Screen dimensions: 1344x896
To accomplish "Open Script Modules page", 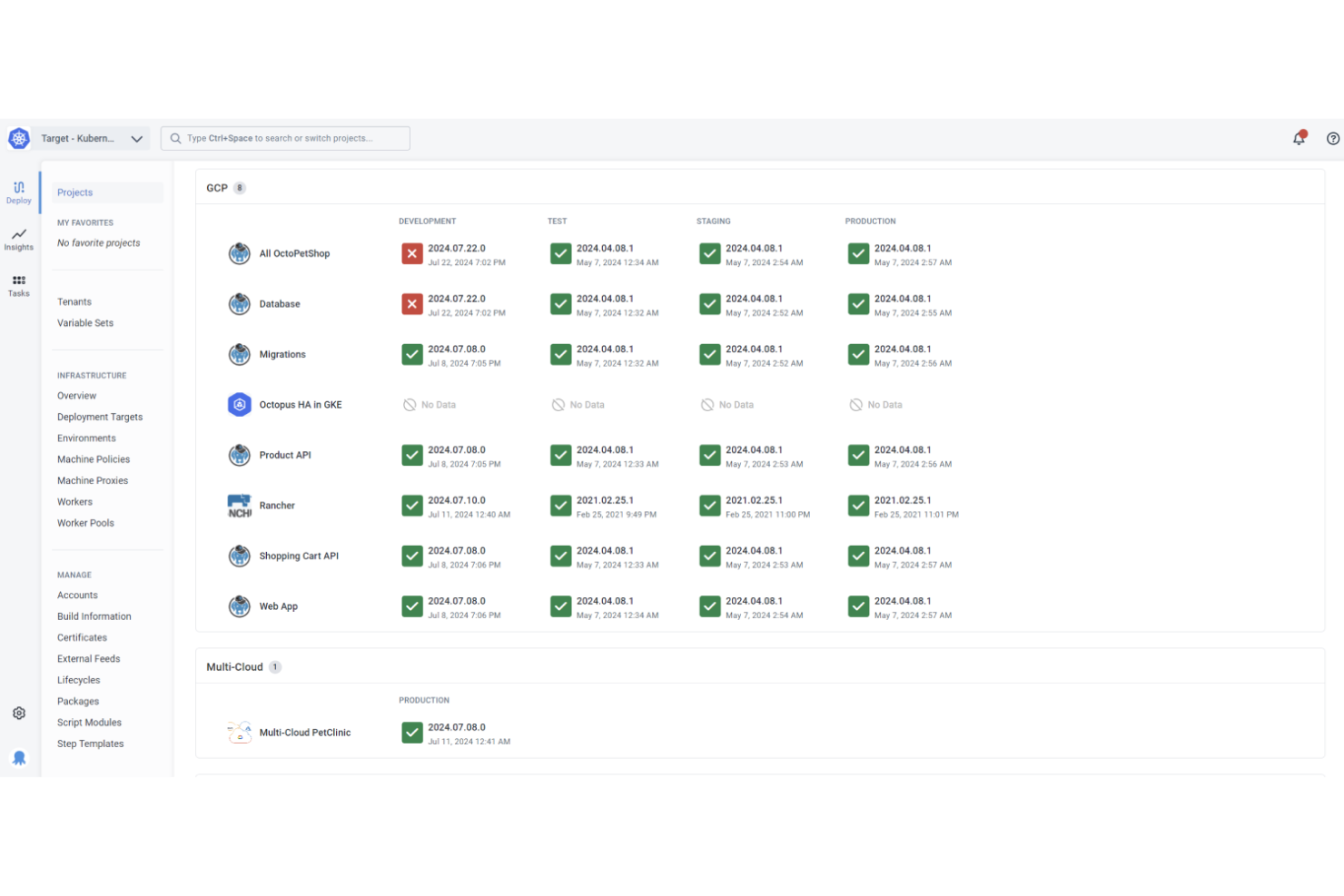I will tap(89, 723).
